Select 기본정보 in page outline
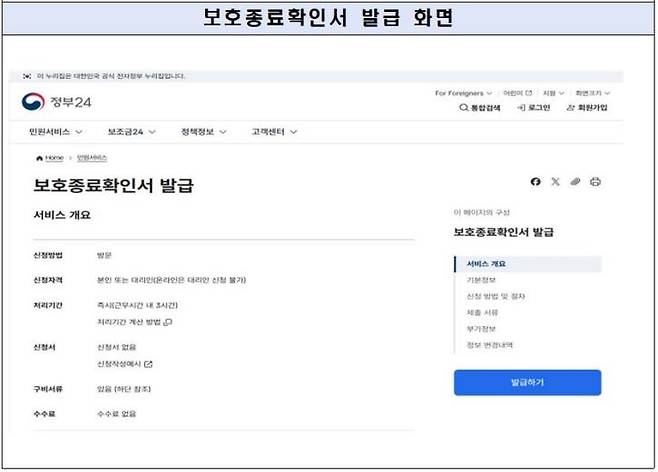Viewport: 658px width, 472px height. coord(481,280)
